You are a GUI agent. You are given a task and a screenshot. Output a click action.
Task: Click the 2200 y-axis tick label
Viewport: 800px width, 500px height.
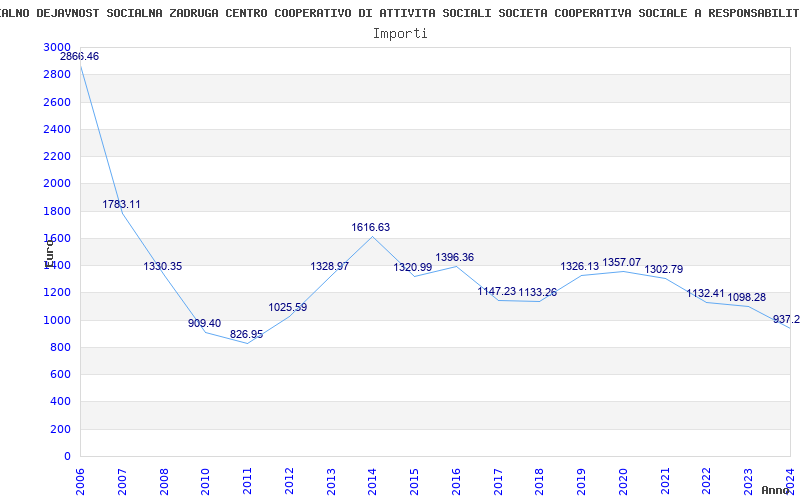[x=57, y=156]
